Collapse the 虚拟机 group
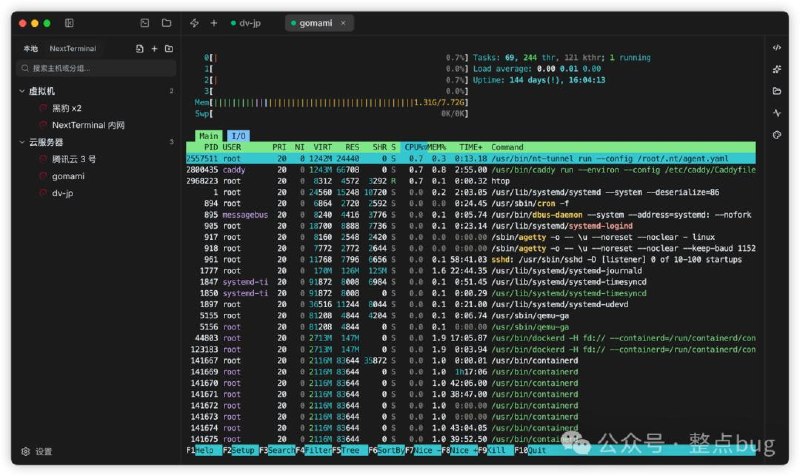The image size is (800, 476). (x=22, y=91)
